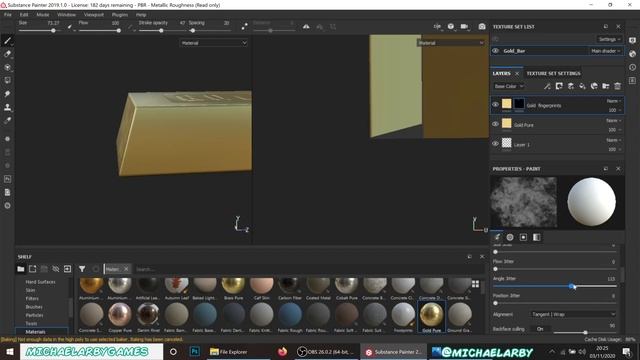The image size is (640, 360).
Task: Open the Alpha properties icon tab
Action: (510, 237)
